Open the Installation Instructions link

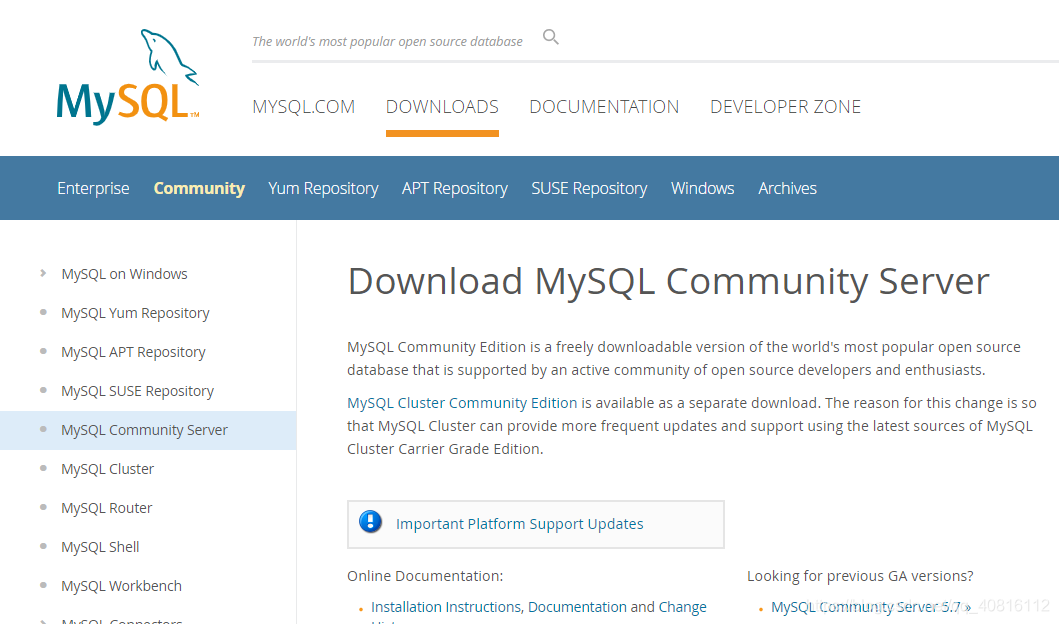coord(446,607)
